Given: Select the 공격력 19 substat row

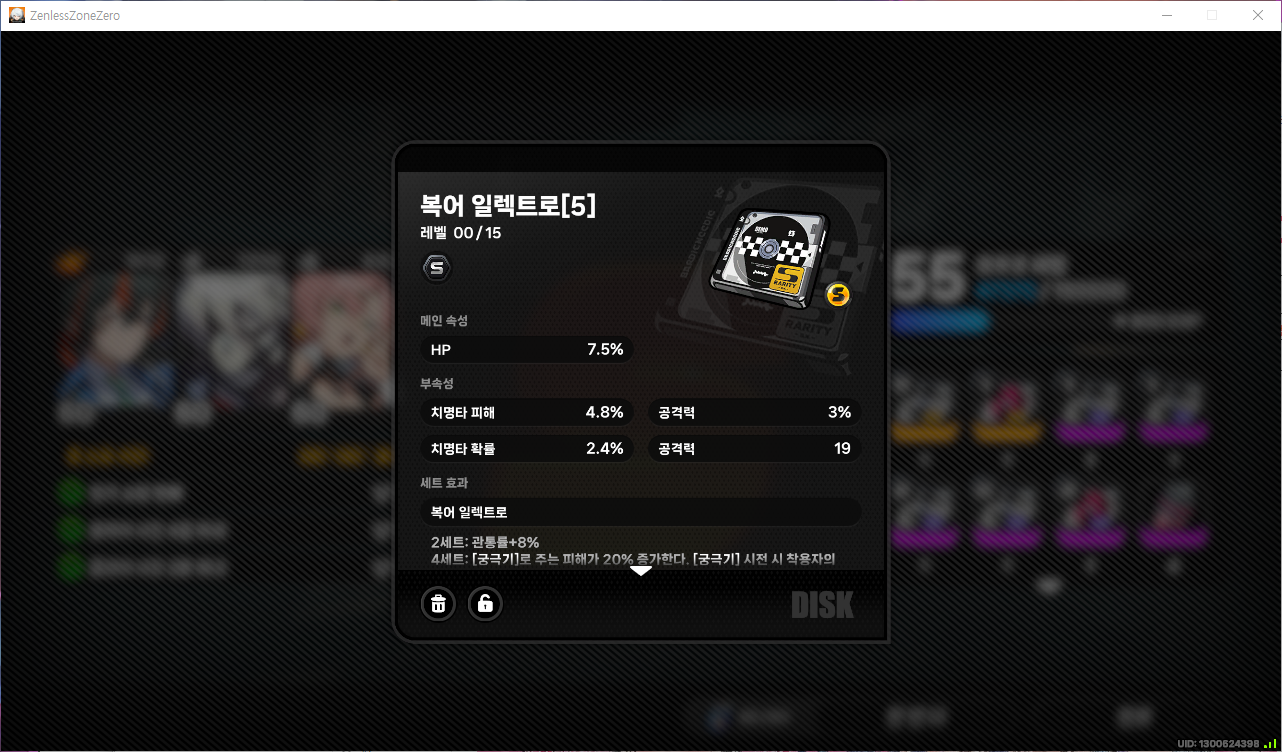Looking at the screenshot, I should coord(755,449).
